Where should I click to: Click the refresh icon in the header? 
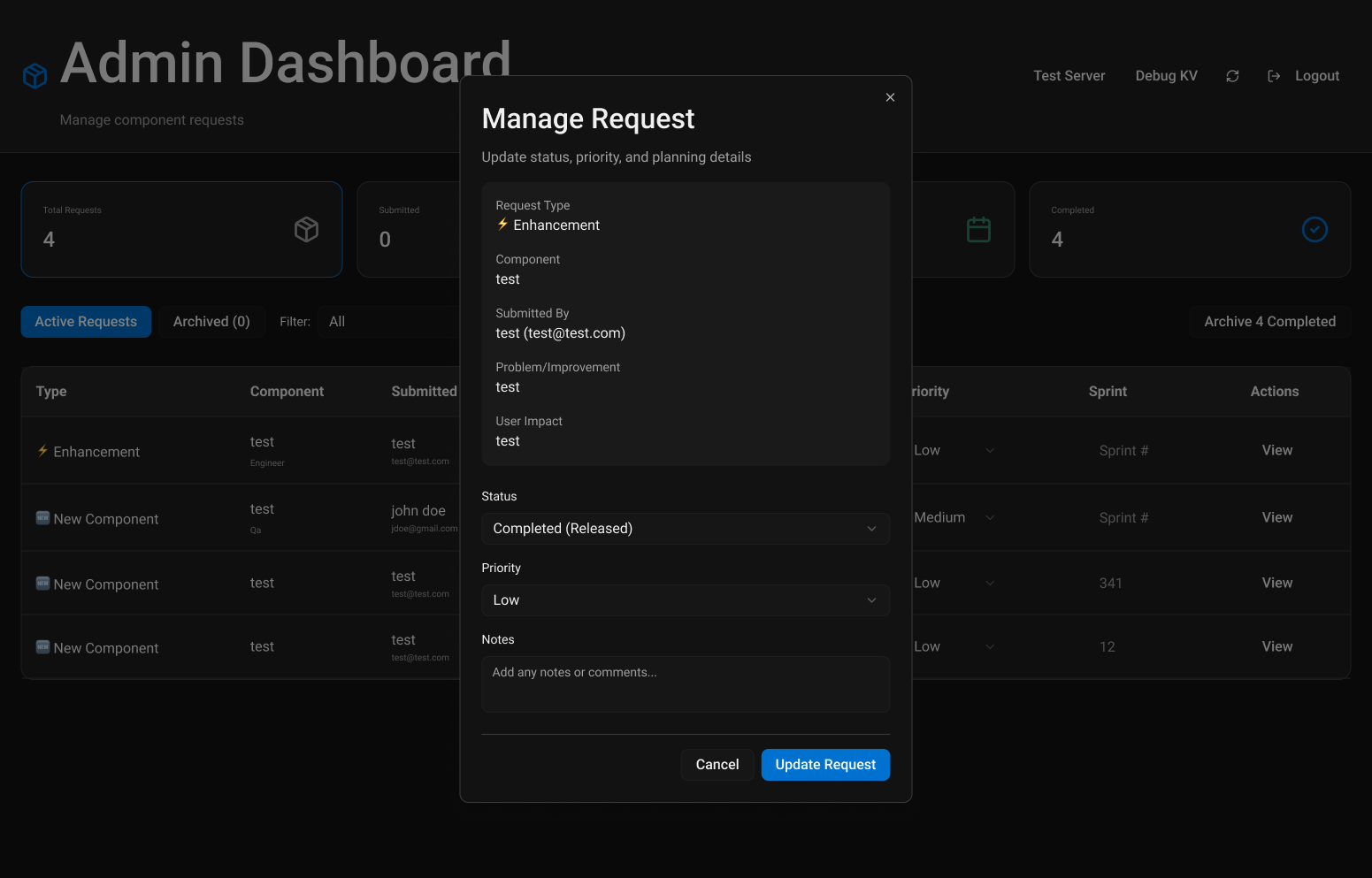click(1232, 76)
